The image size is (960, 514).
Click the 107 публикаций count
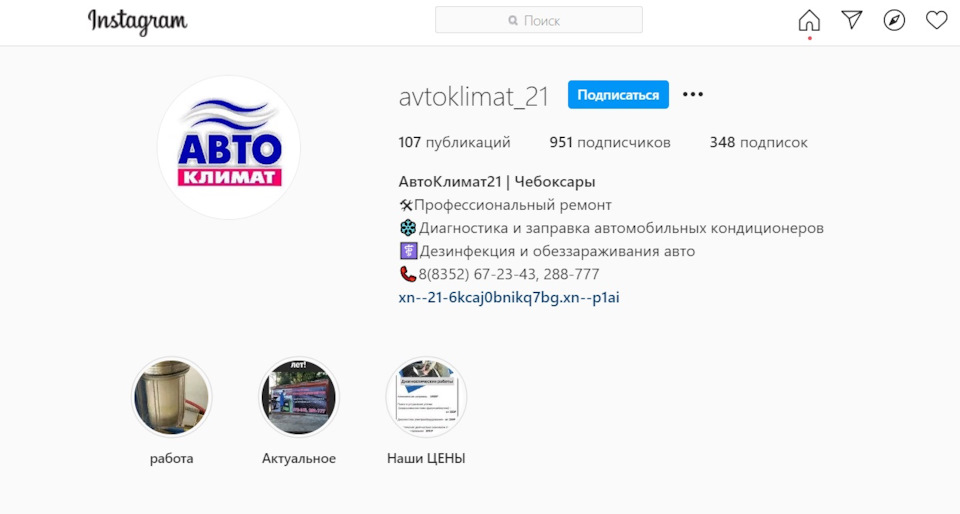coord(454,143)
